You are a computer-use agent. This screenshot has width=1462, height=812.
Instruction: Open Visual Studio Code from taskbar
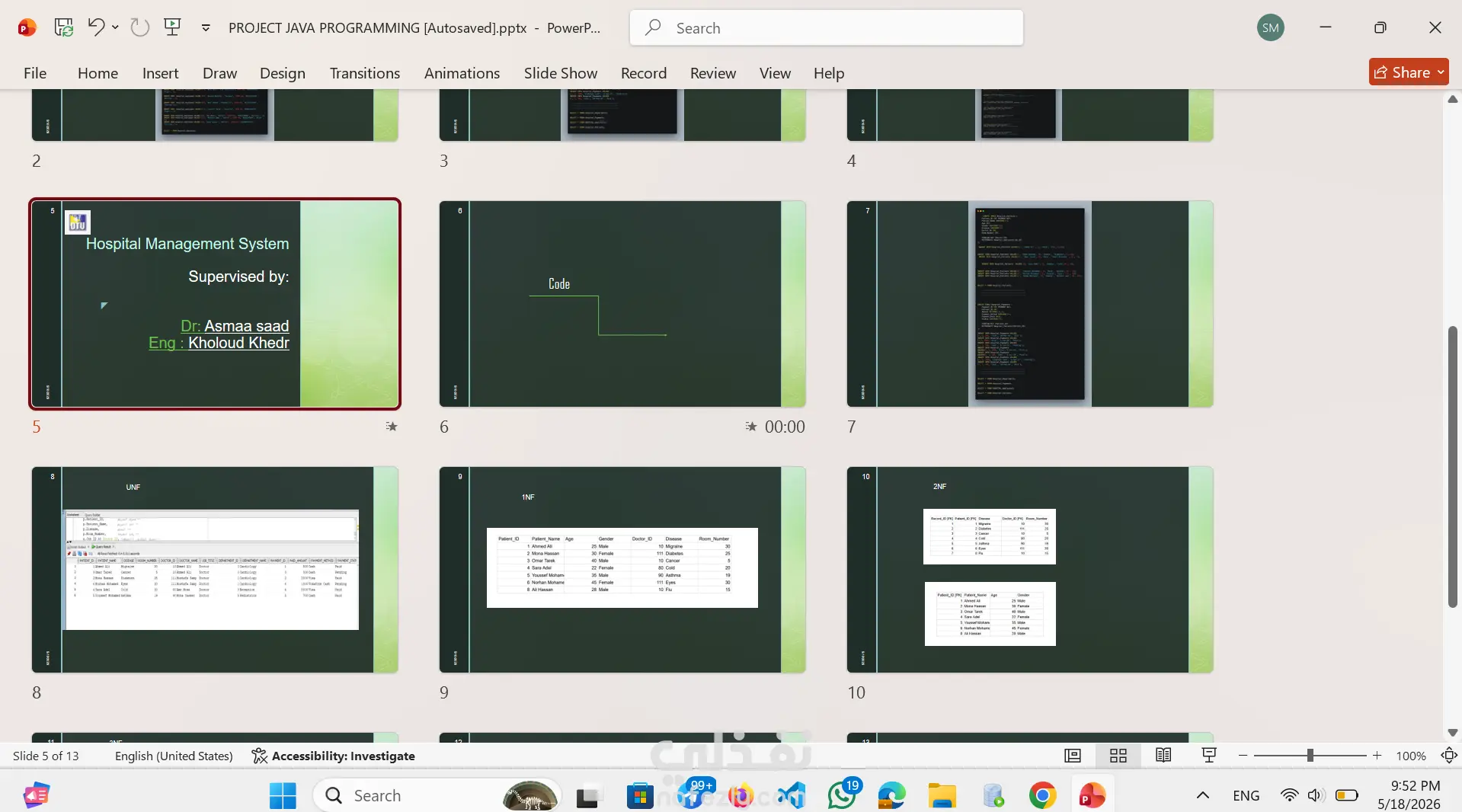pyautogui.click(x=792, y=796)
